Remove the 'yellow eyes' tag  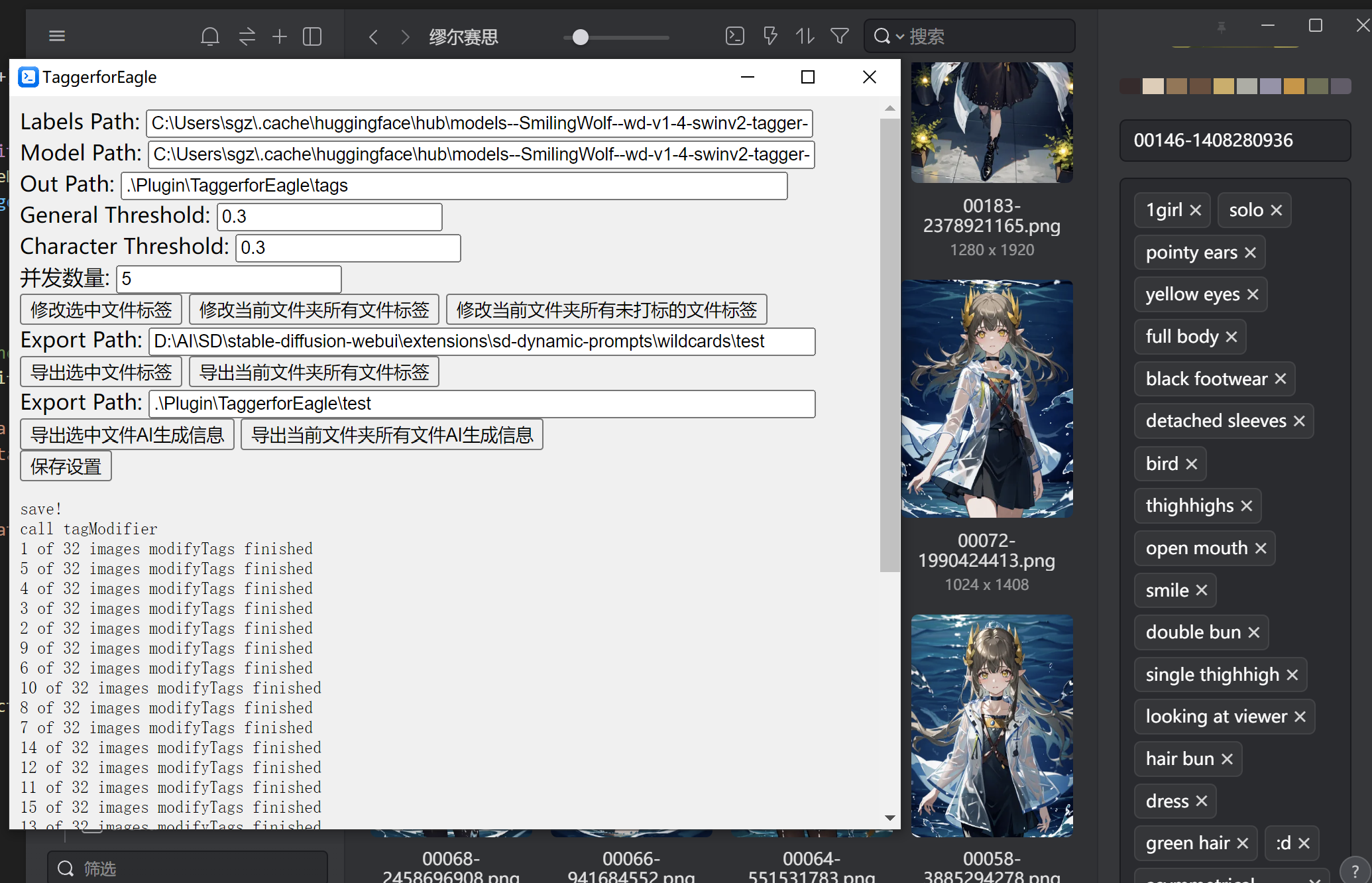[x=1252, y=294]
